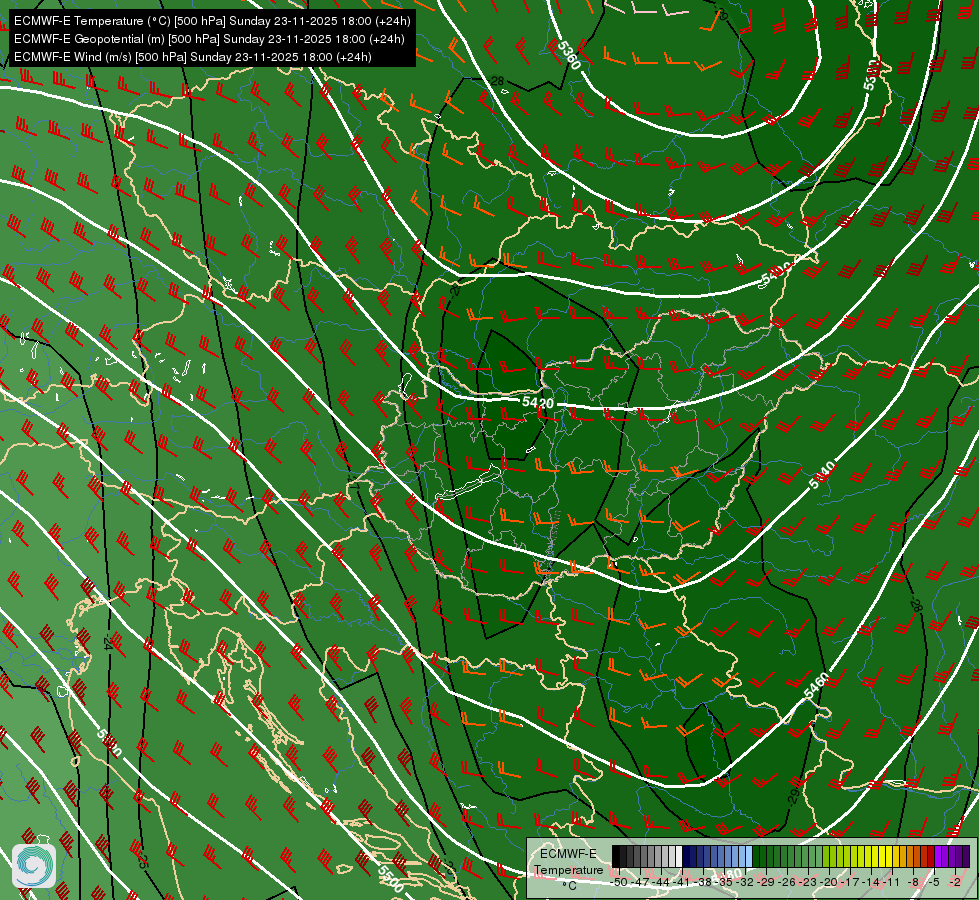Click the -35 legend tick value
Viewport: 979px width, 900px height.
point(724,882)
